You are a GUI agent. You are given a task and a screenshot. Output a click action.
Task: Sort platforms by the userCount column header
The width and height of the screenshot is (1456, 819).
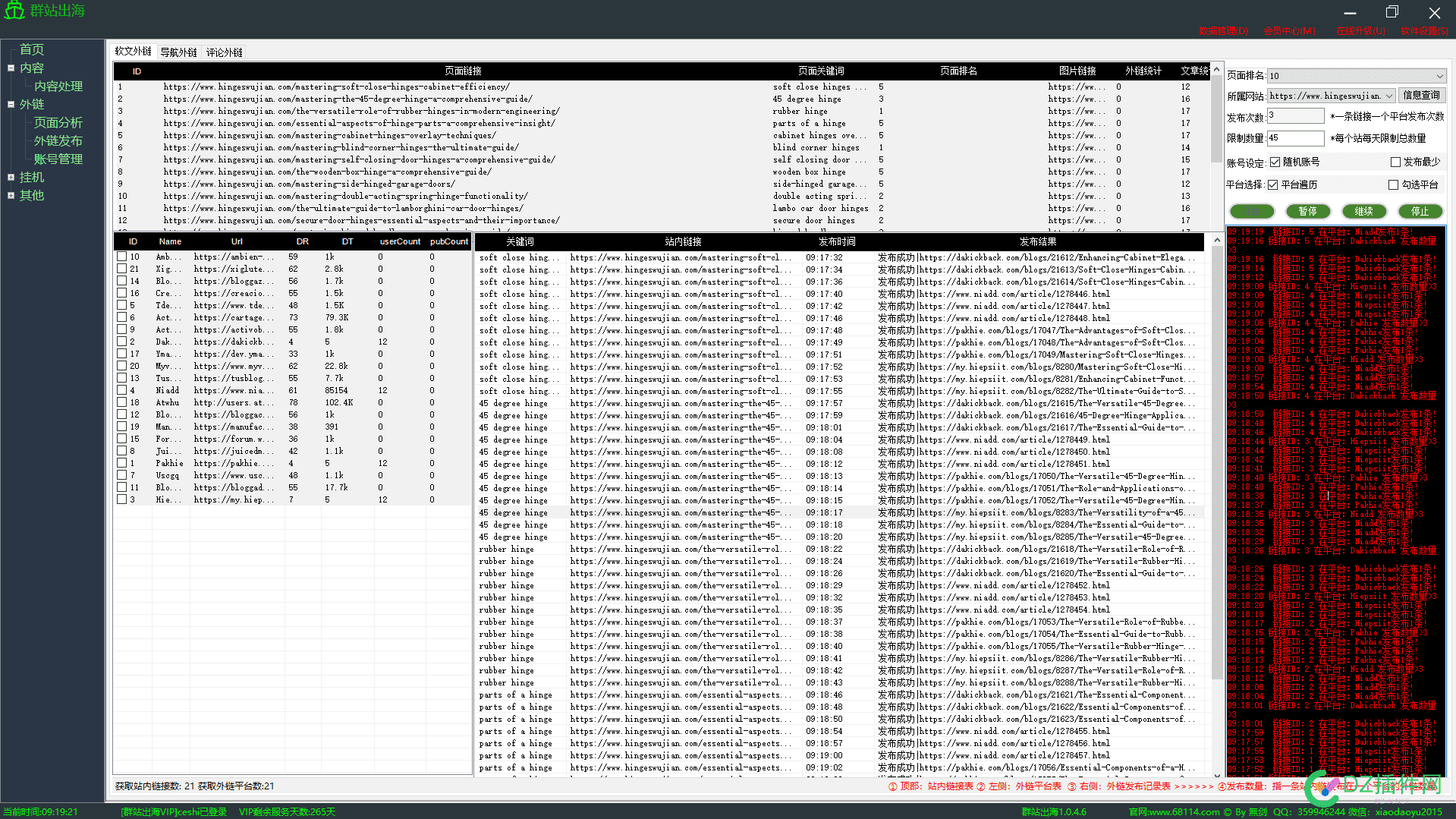click(x=400, y=241)
